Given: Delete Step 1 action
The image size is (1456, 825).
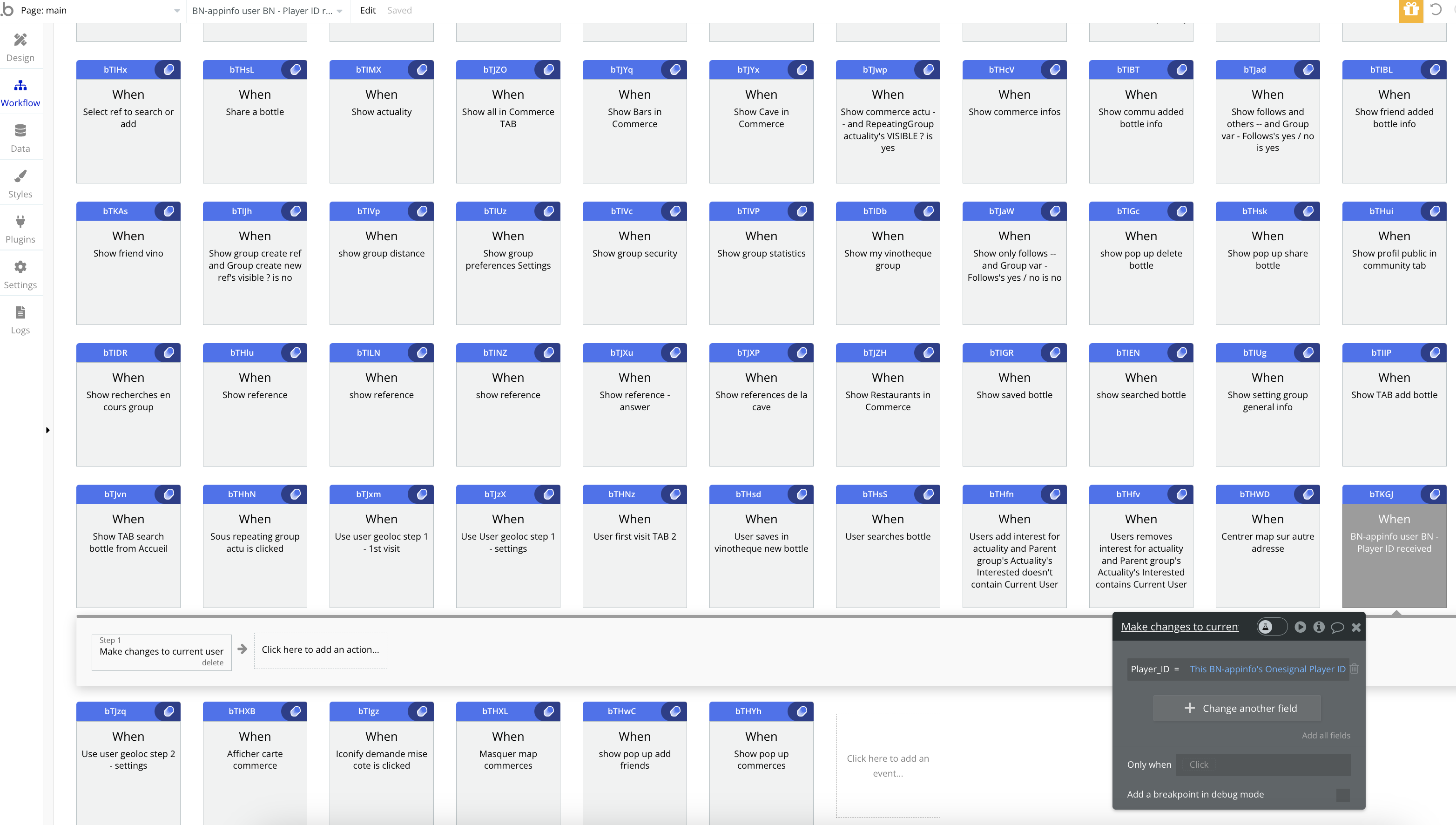Looking at the screenshot, I should (212, 663).
